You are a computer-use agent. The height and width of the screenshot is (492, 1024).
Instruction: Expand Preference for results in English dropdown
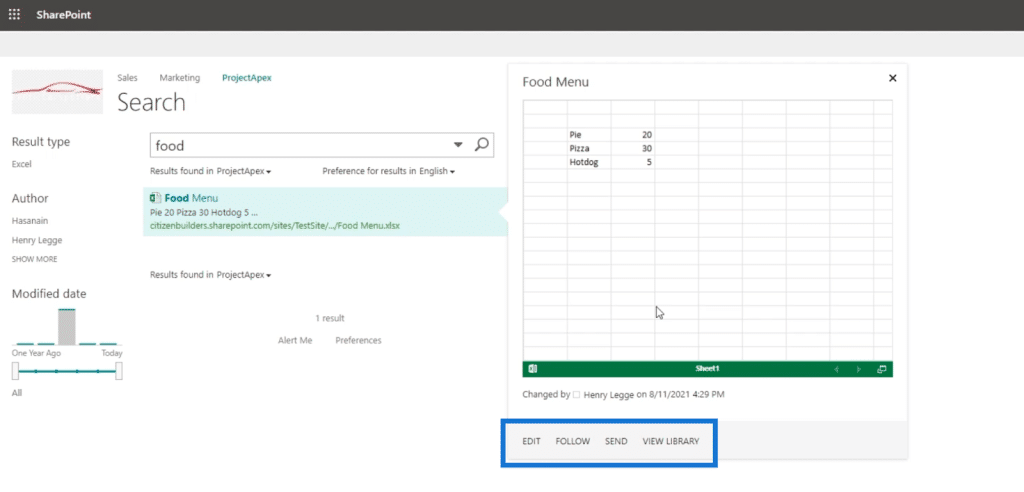(x=389, y=171)
